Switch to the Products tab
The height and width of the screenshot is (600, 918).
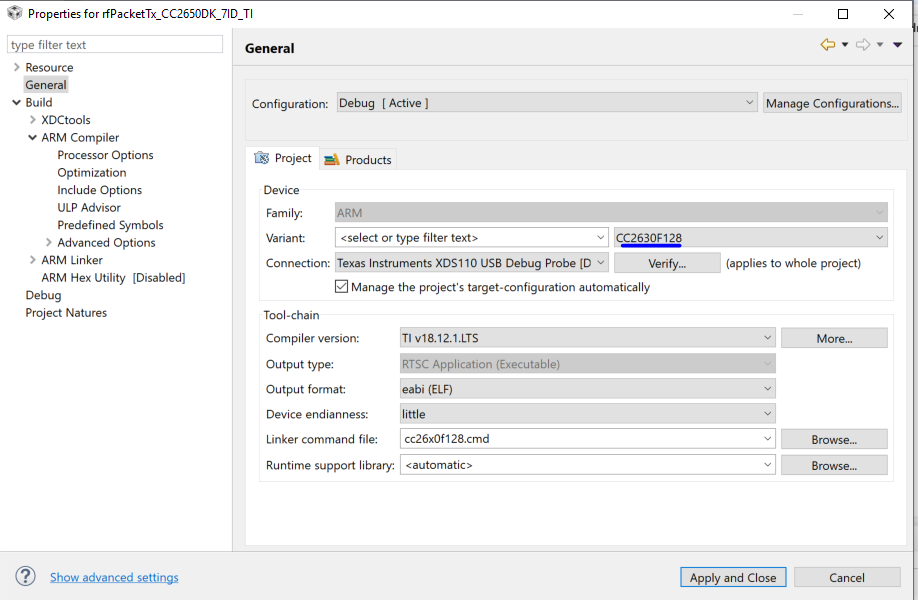coord(359,160)
